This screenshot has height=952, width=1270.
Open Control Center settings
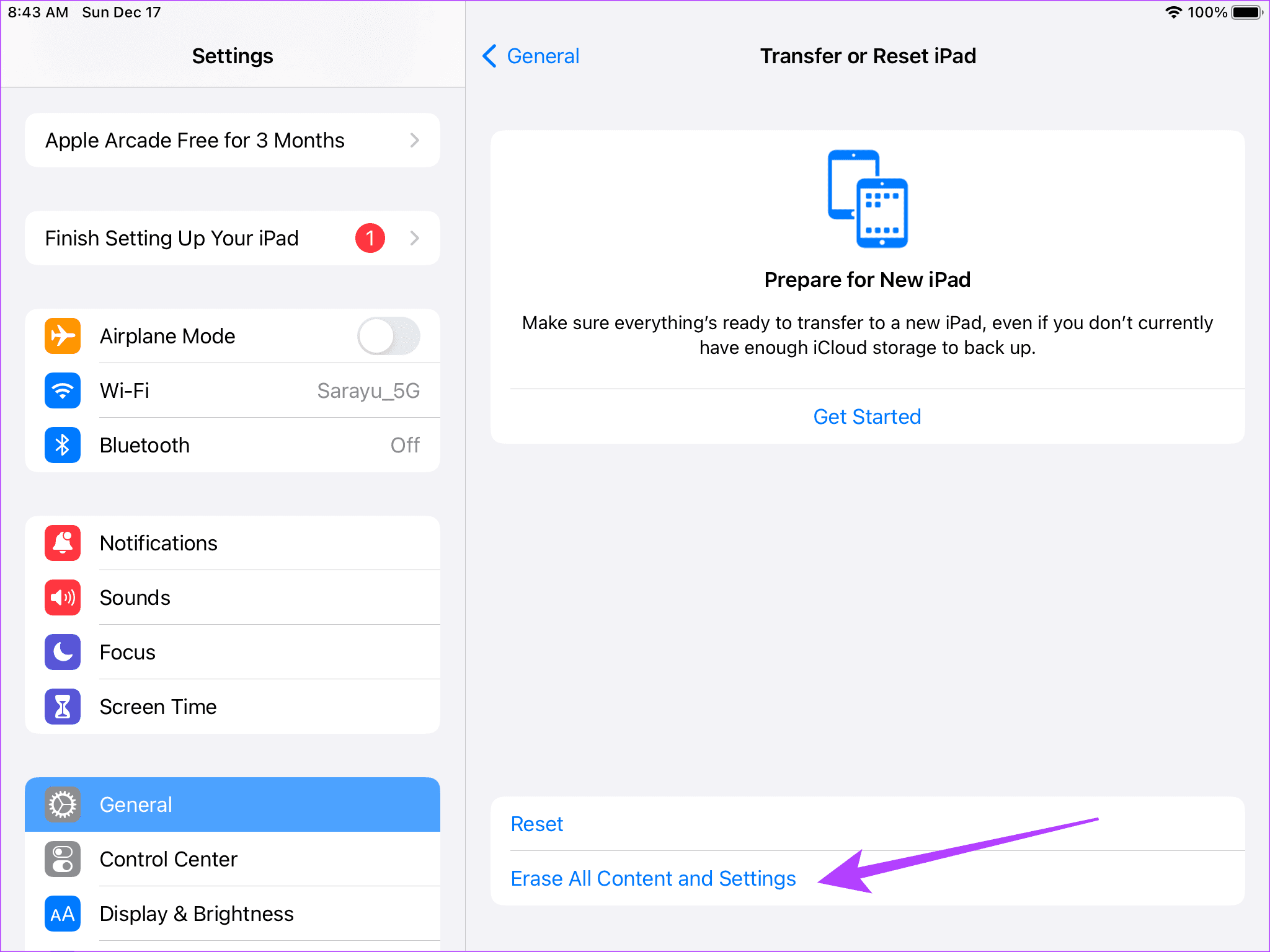pyautogui.click(x=233, y=857)
